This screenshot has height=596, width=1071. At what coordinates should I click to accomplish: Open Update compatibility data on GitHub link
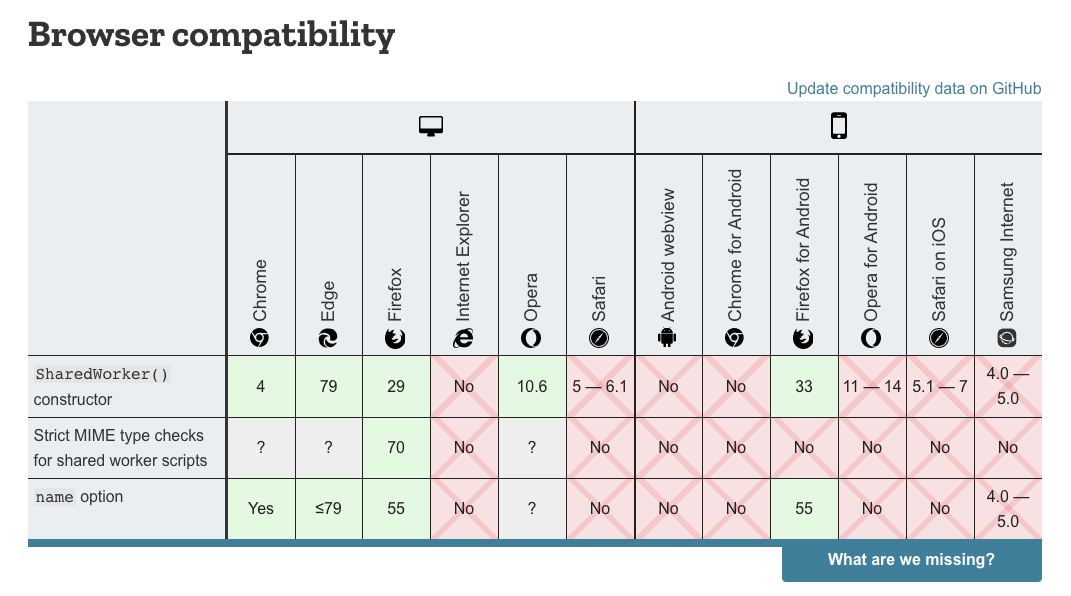(x=914, y=89)
